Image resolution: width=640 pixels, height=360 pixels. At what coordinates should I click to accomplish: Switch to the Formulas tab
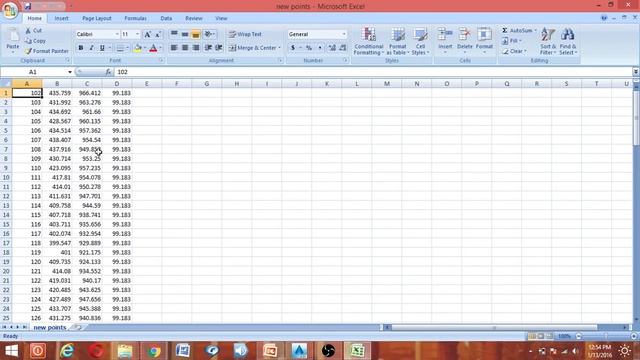click(x=136, y=18)
